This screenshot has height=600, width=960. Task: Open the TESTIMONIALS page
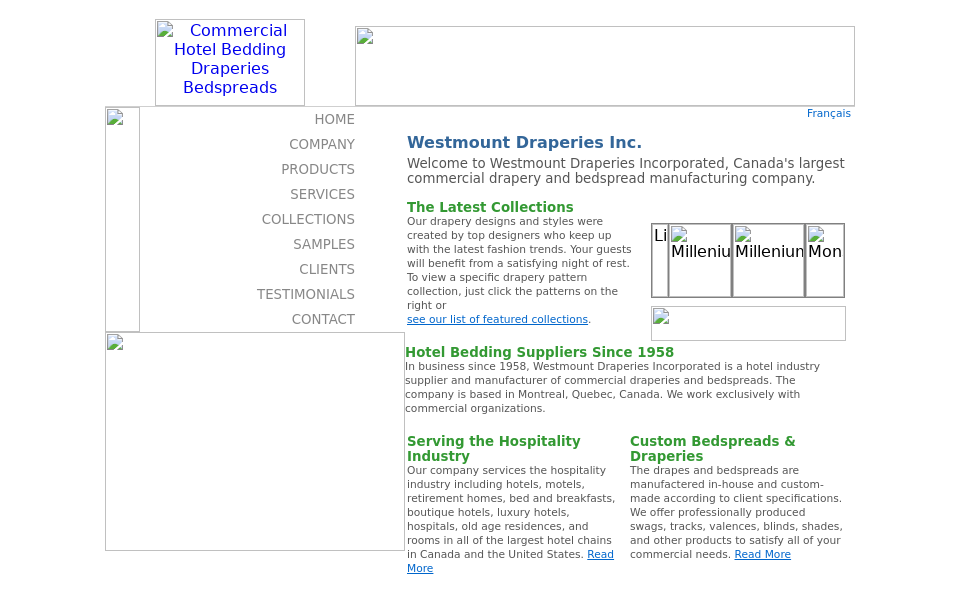[305, 294]
